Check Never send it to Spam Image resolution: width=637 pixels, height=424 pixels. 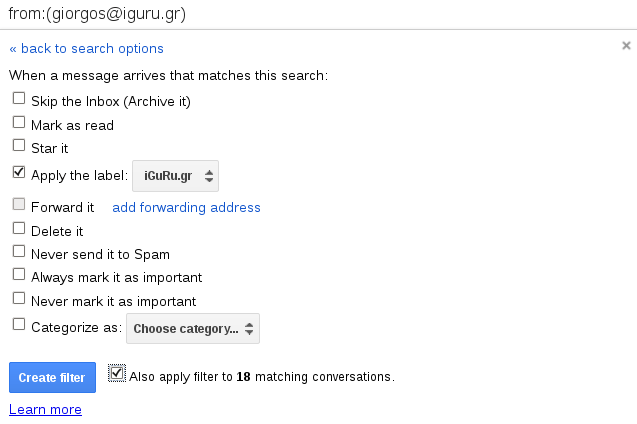[x=19, y=252]
